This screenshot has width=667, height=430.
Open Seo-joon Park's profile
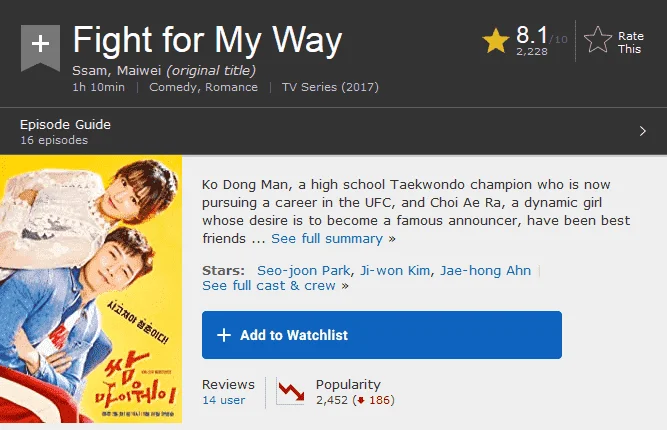[304, 271]
